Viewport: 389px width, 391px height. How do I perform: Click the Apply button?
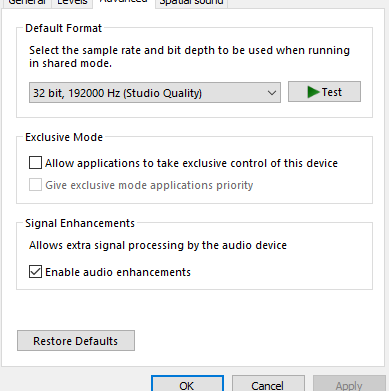point(349,384)
